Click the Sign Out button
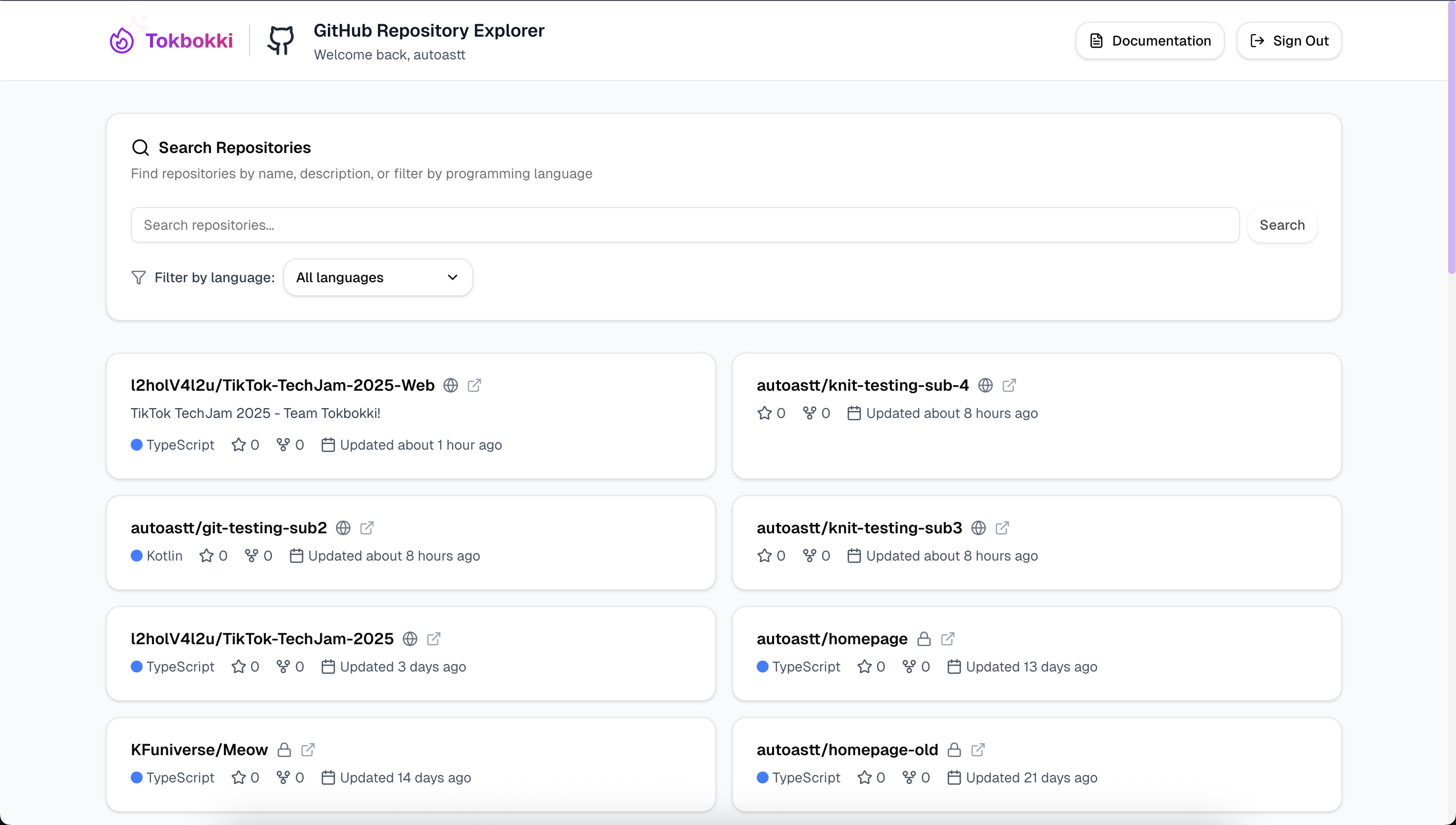The height and width of the screenshot is (825, 1456). (x=1289, y=41)
